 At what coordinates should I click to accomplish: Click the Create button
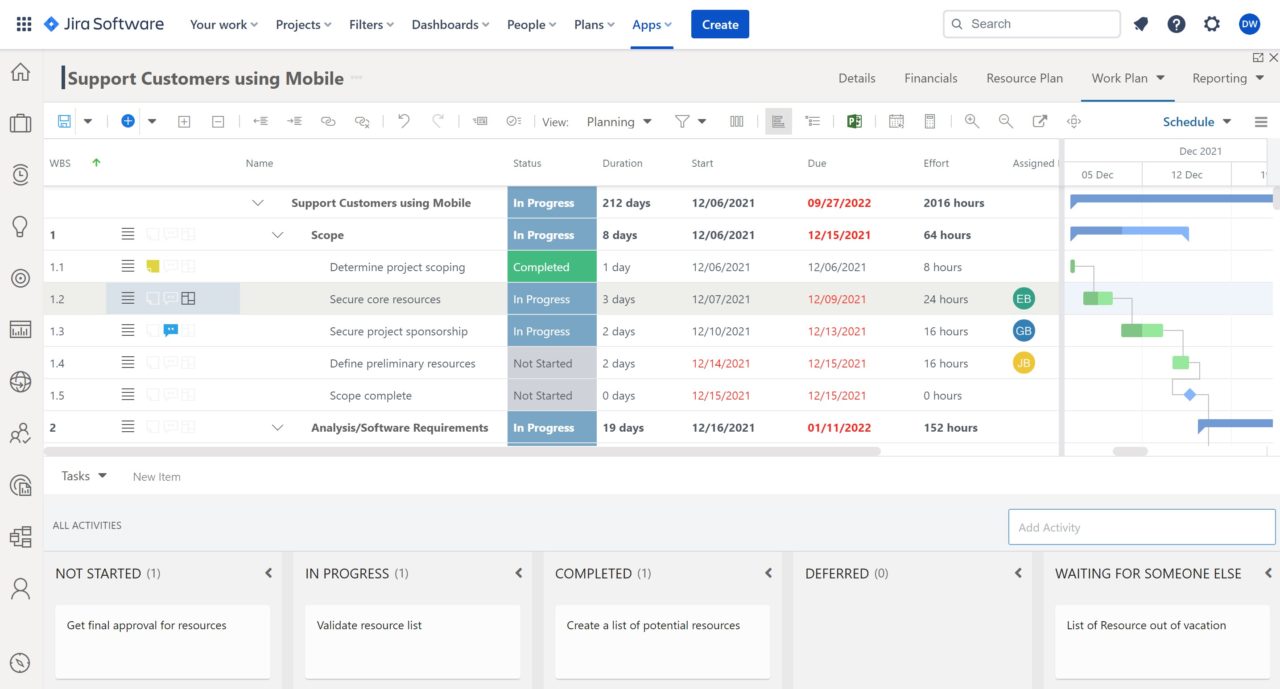click(719, 23)
